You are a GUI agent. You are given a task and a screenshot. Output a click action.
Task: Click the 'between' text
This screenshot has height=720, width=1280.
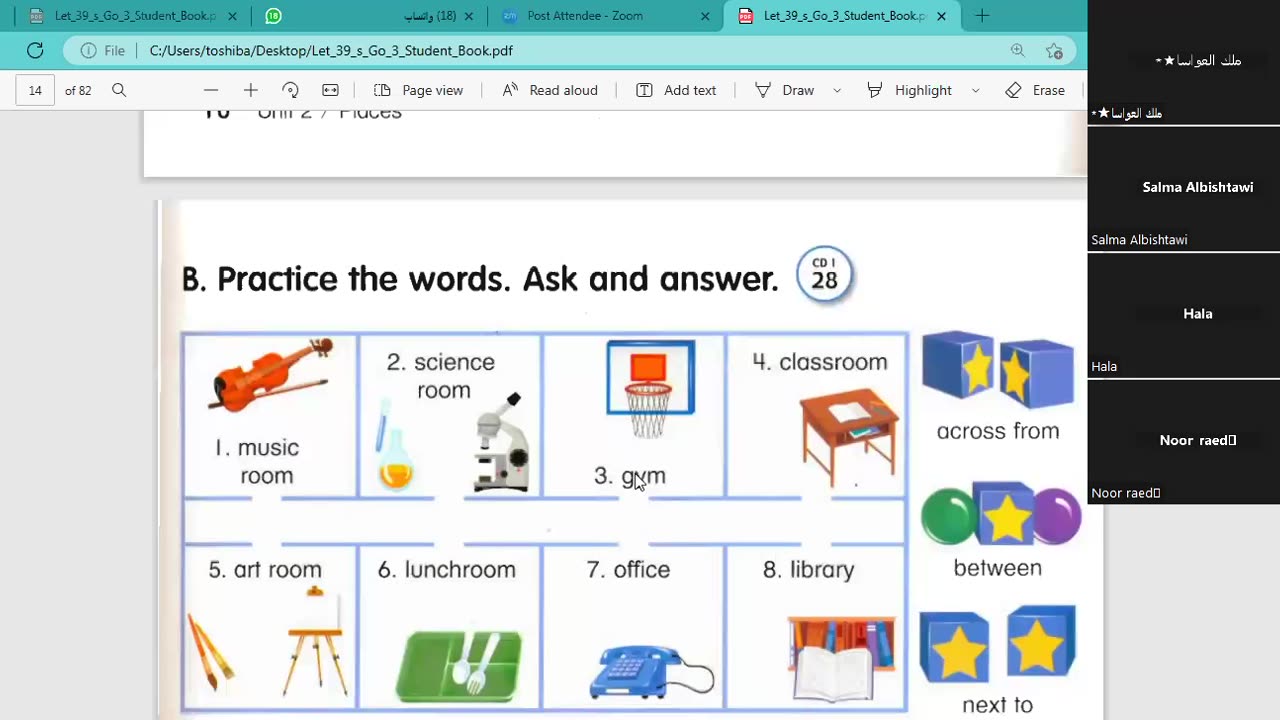point(997,568)
